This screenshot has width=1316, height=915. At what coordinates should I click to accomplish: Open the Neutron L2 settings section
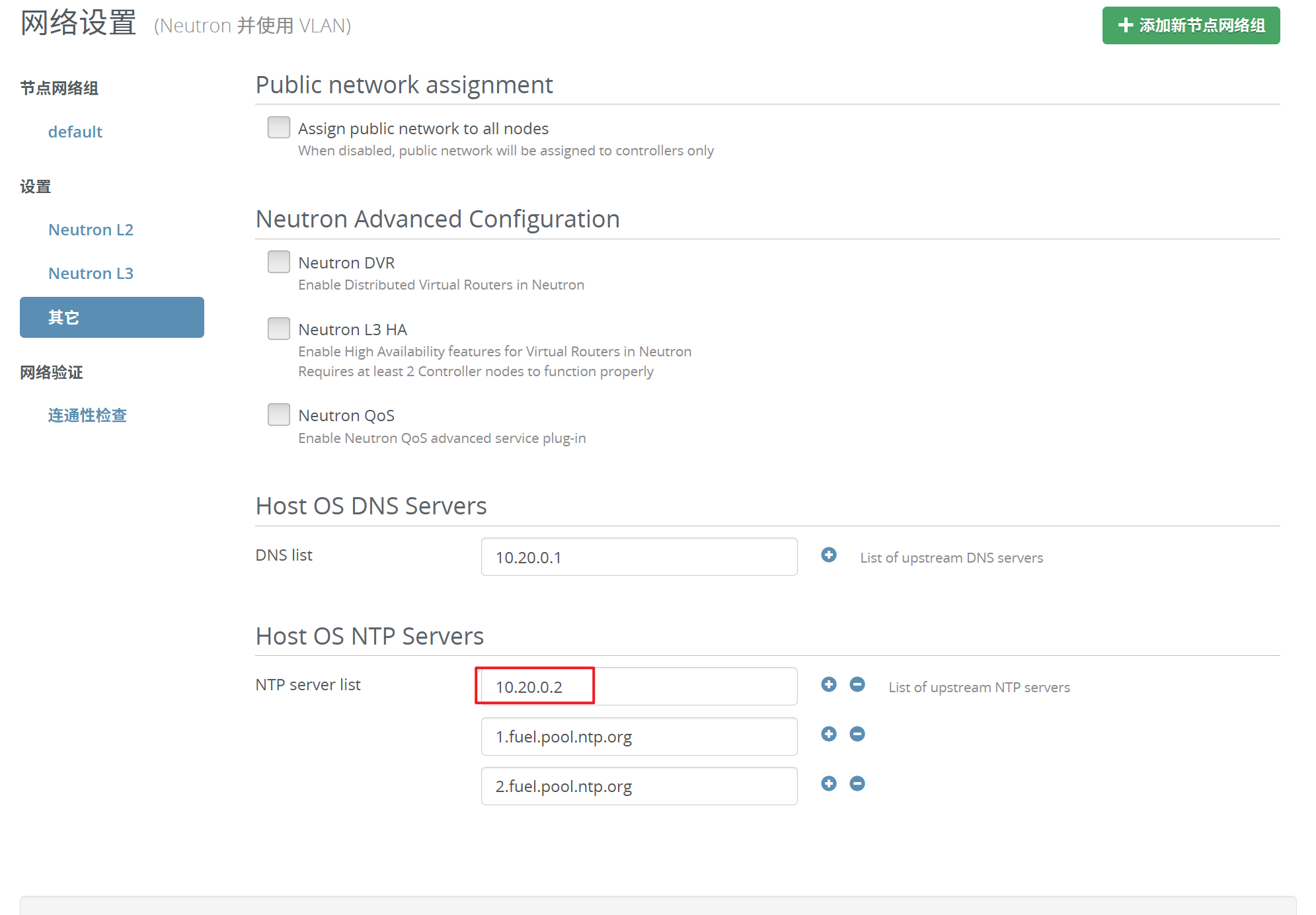pyautogui.click(x=91, y=229)
